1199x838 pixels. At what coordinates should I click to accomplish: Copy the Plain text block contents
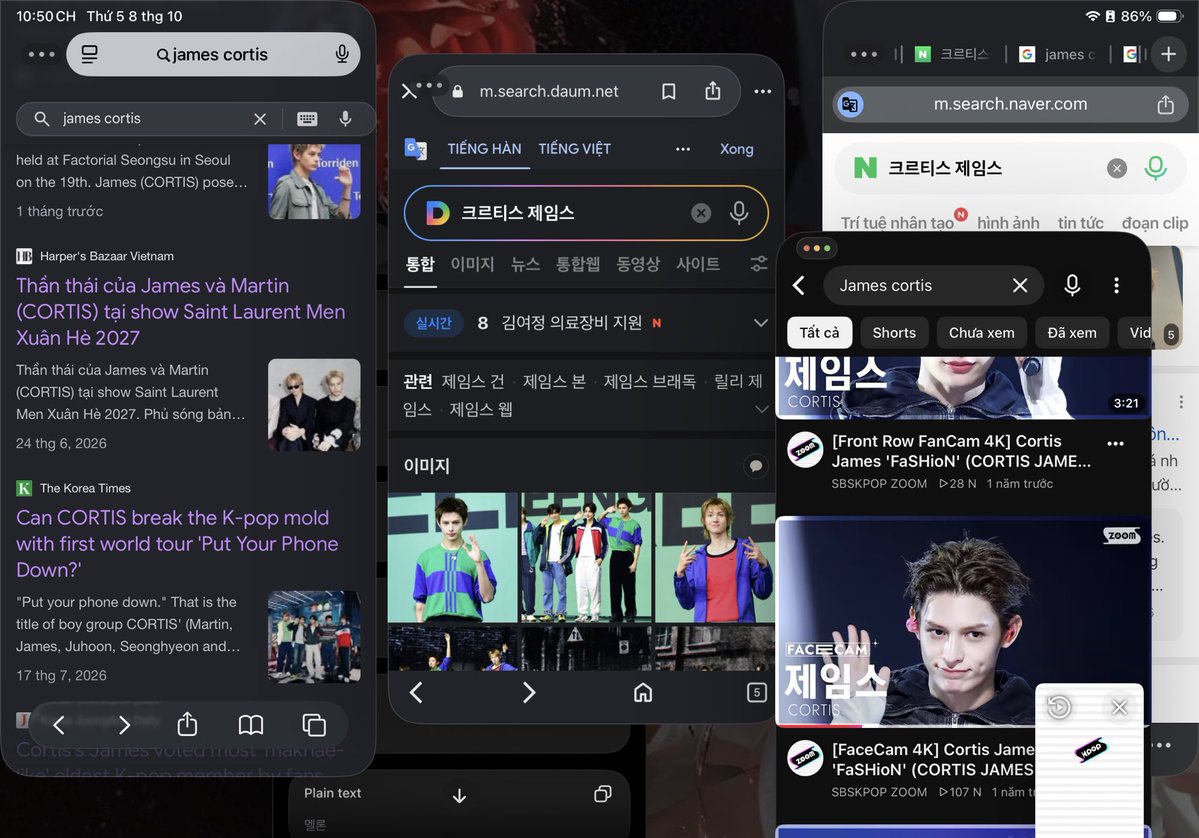[x=603, y=794]
